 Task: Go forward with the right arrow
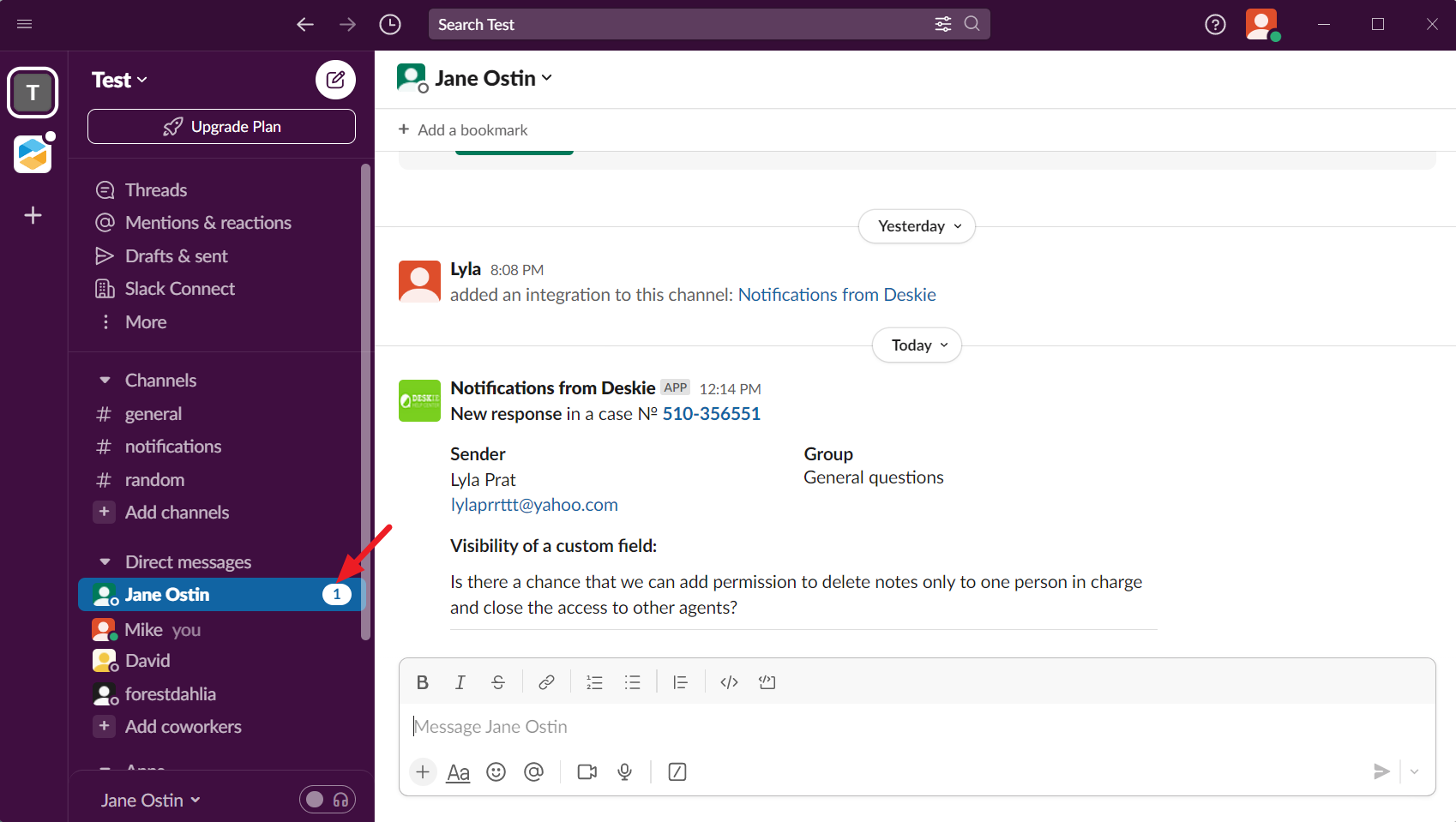click(x=347, y=24)
